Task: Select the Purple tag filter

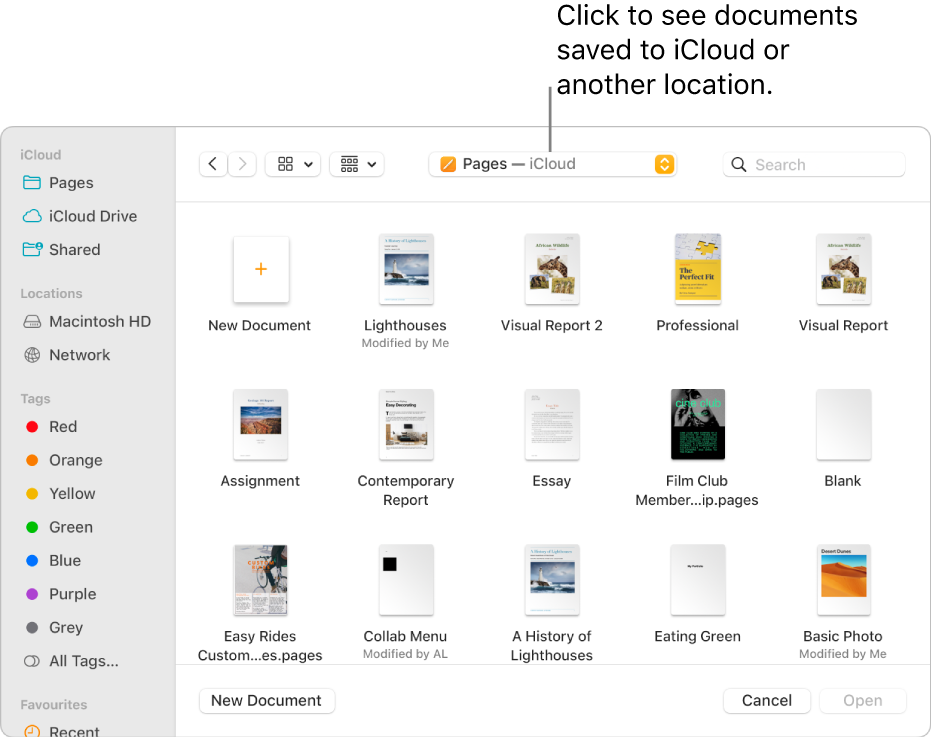Action: tap(74, 594)
